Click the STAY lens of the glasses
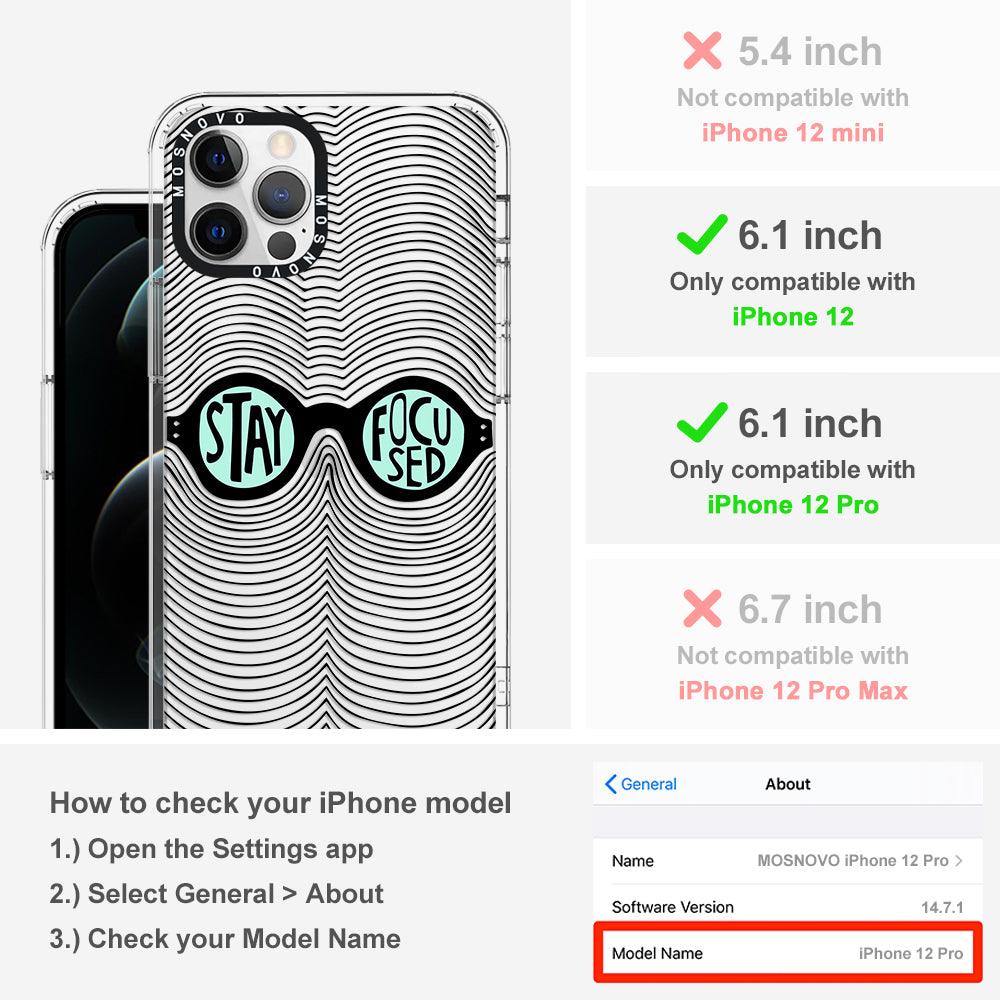This screenshot has height=1000, width=1000. 246,439
